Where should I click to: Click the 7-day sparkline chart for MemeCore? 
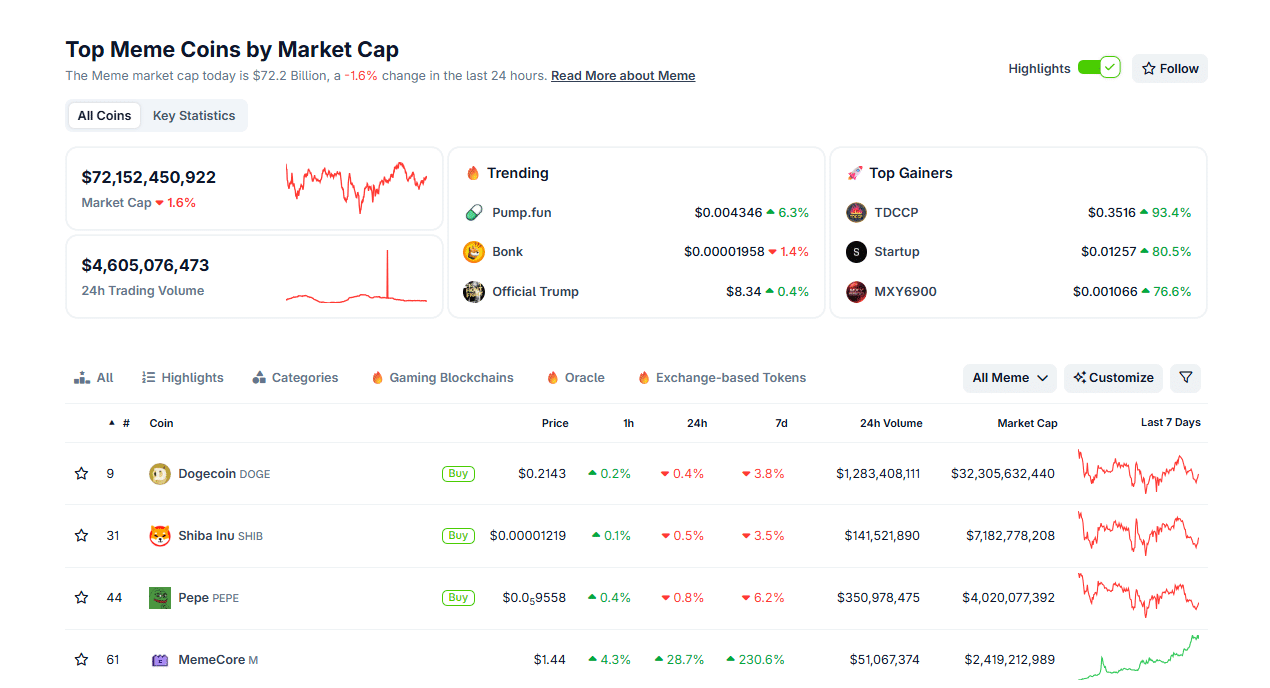tap(1139, 659)
